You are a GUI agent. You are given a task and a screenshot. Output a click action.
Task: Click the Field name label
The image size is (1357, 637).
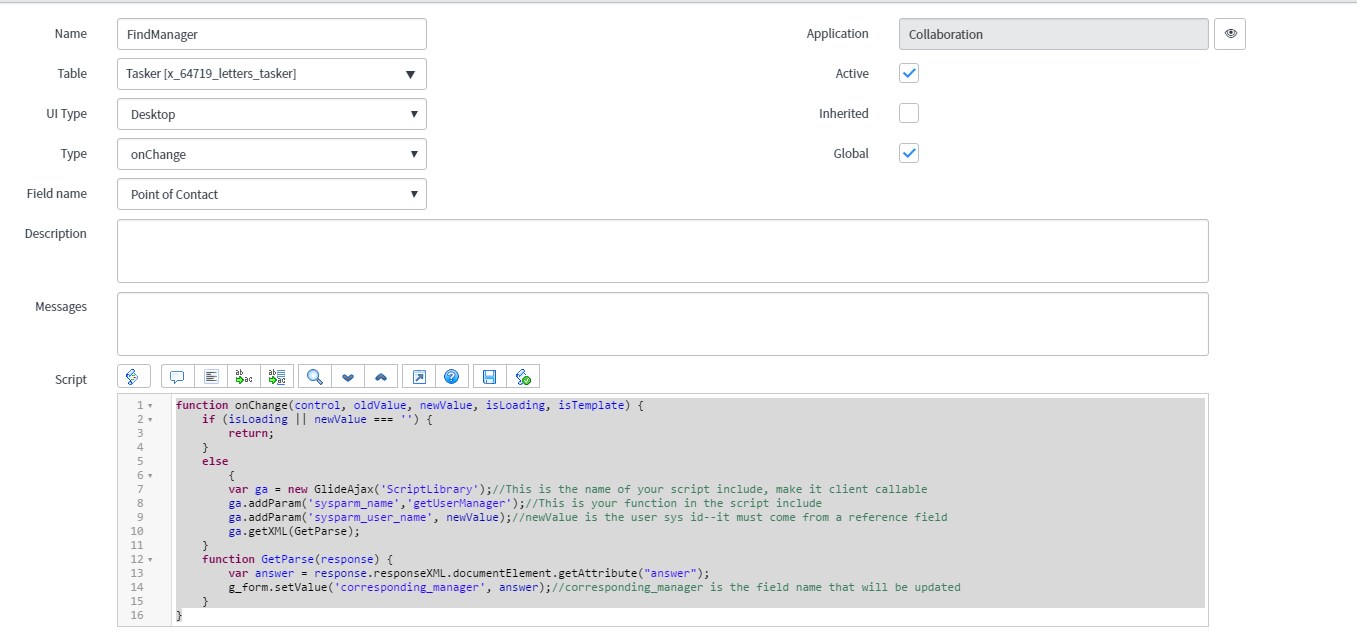coord(57,193)
